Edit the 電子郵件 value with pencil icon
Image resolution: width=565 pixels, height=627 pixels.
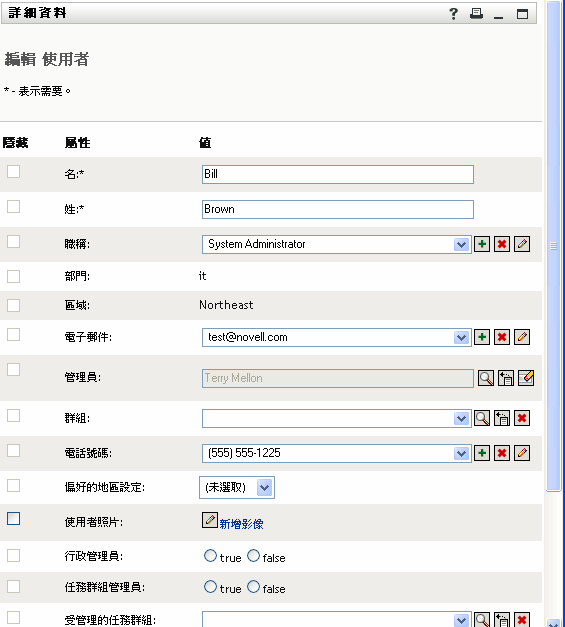click(x=522, y=337)
